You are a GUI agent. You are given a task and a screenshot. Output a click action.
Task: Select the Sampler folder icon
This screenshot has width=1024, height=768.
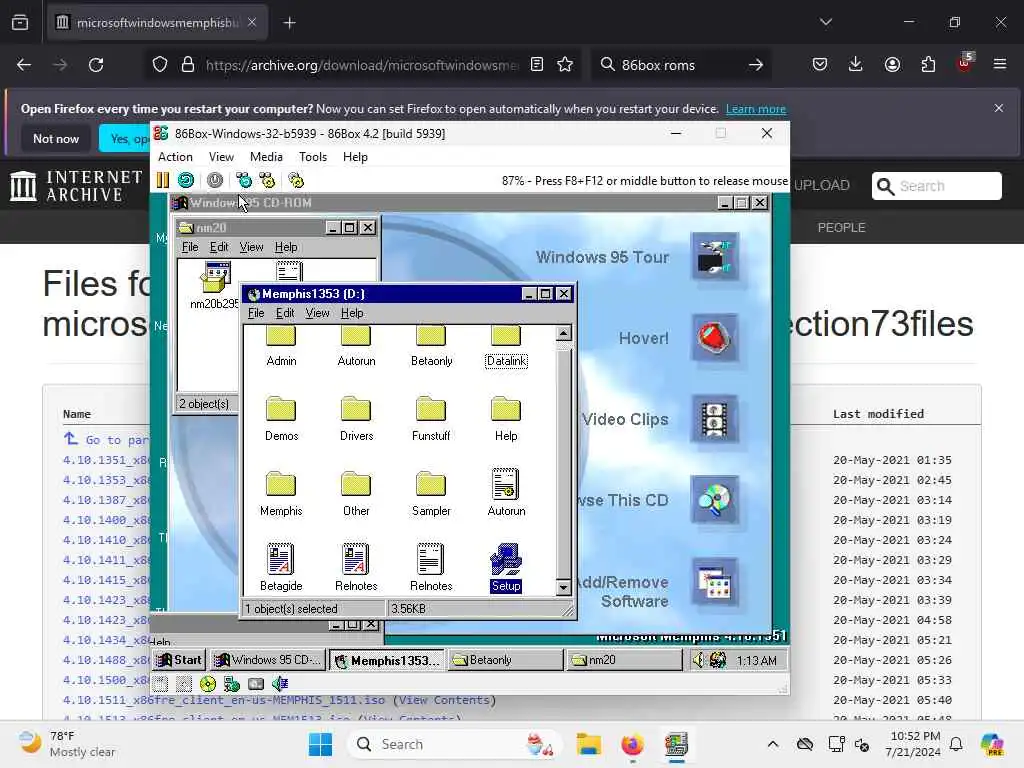tap(431, 494)
